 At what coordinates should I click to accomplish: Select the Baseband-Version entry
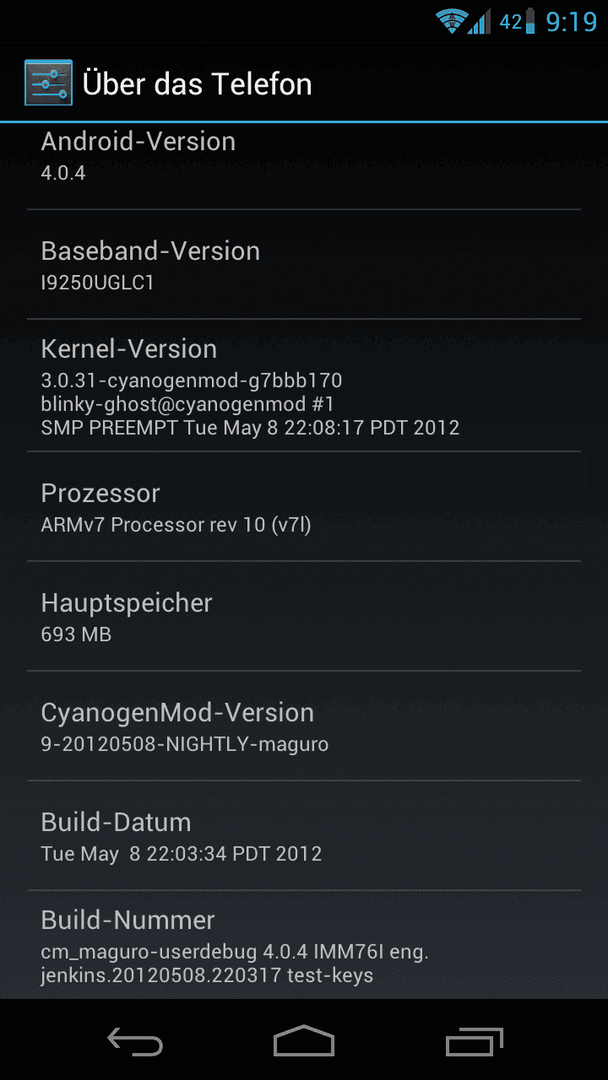pyautogui.click(x=304, y=264)
